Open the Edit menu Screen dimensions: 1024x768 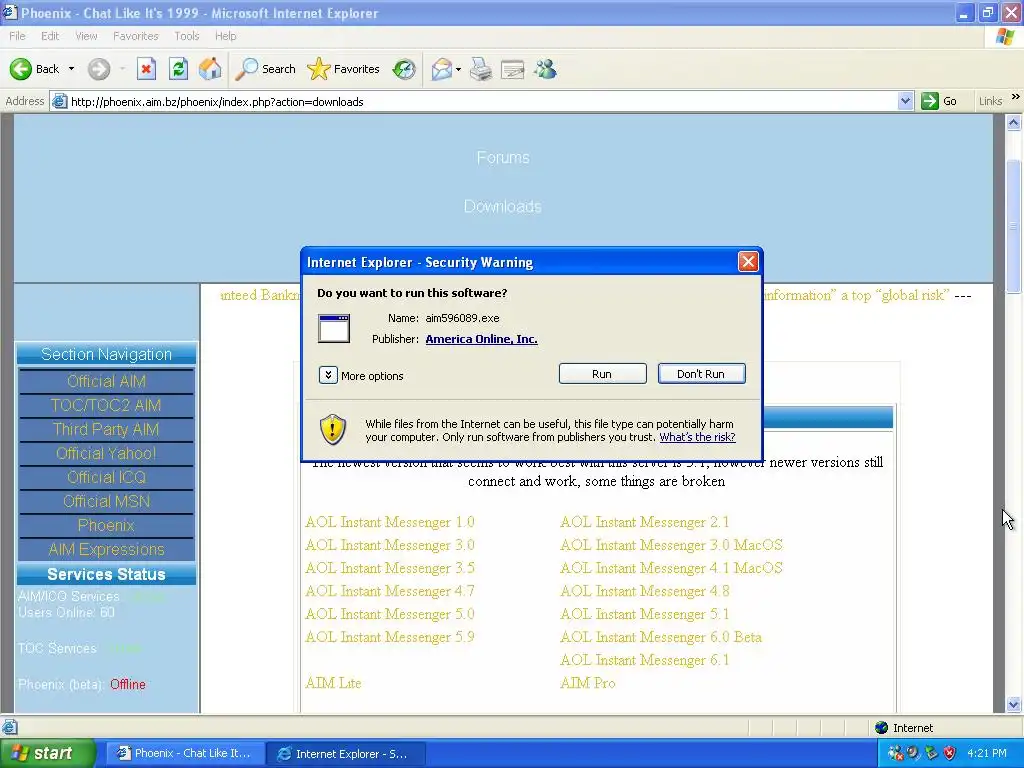(x=50, y=36)
